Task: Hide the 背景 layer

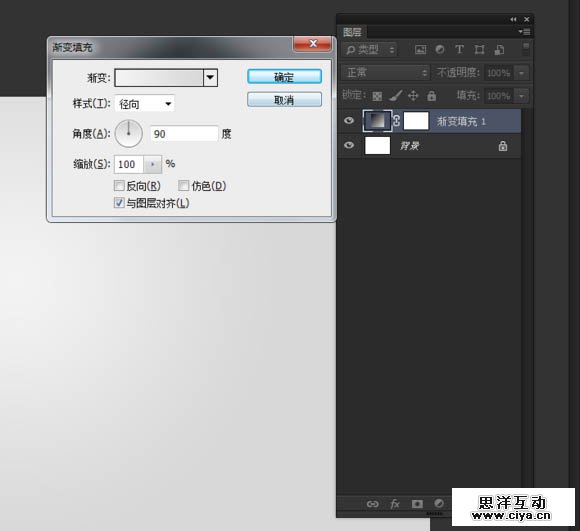Action: 349,145
